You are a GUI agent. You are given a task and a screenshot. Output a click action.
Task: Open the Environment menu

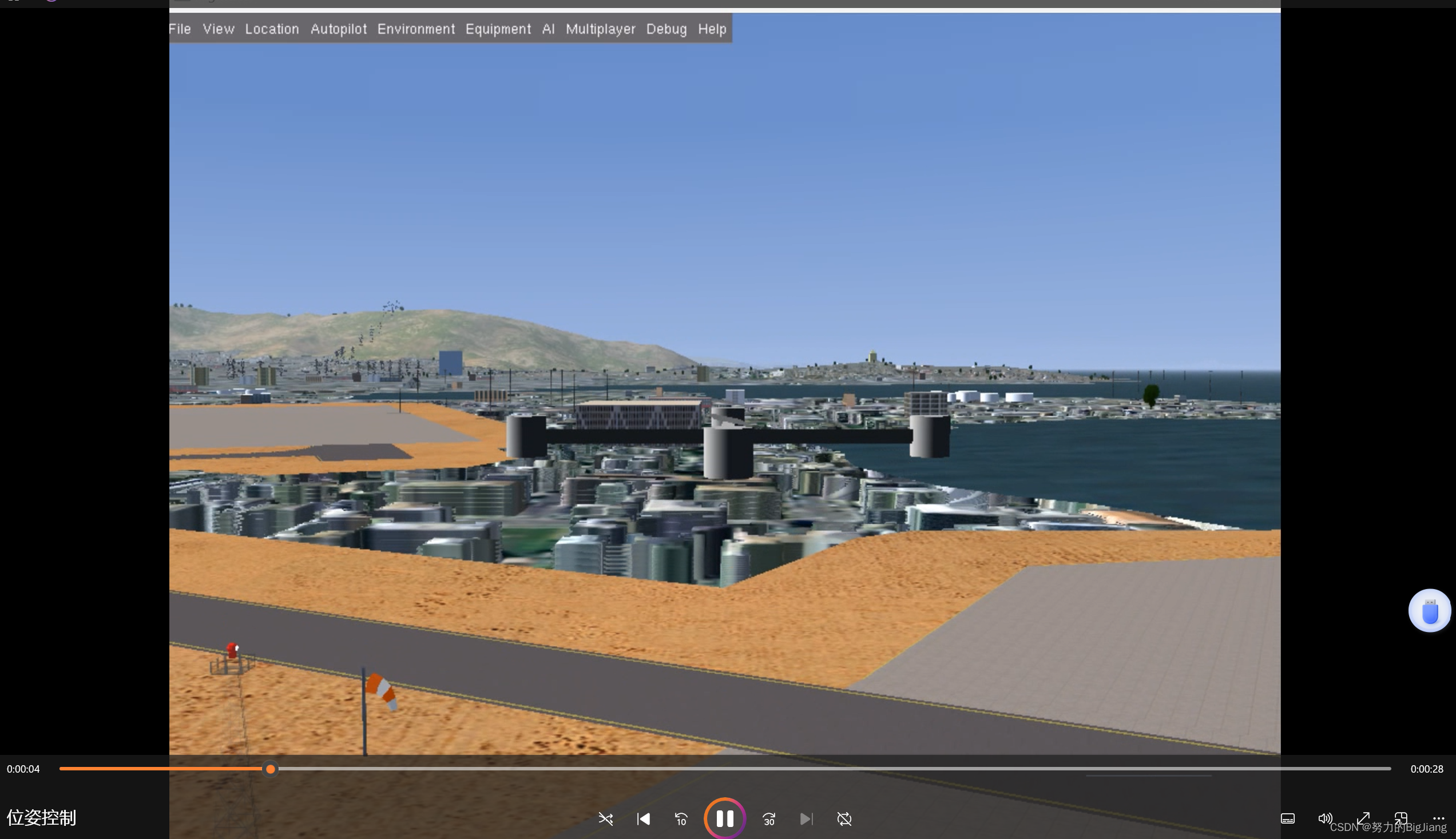click(415, 29)
